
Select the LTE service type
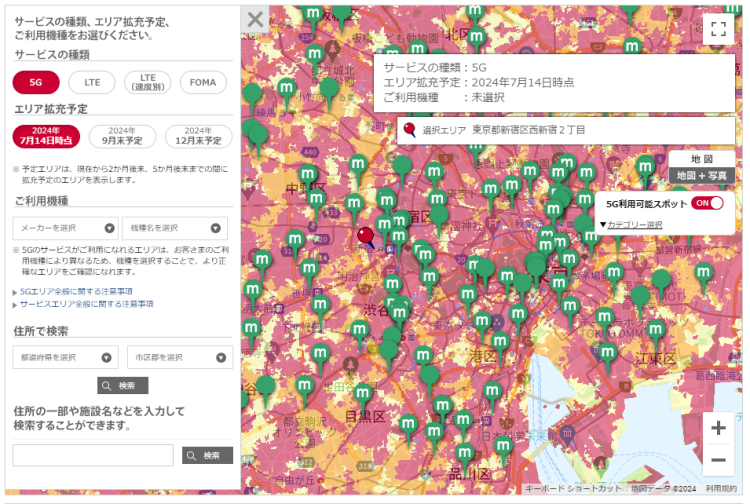[92, 82]
